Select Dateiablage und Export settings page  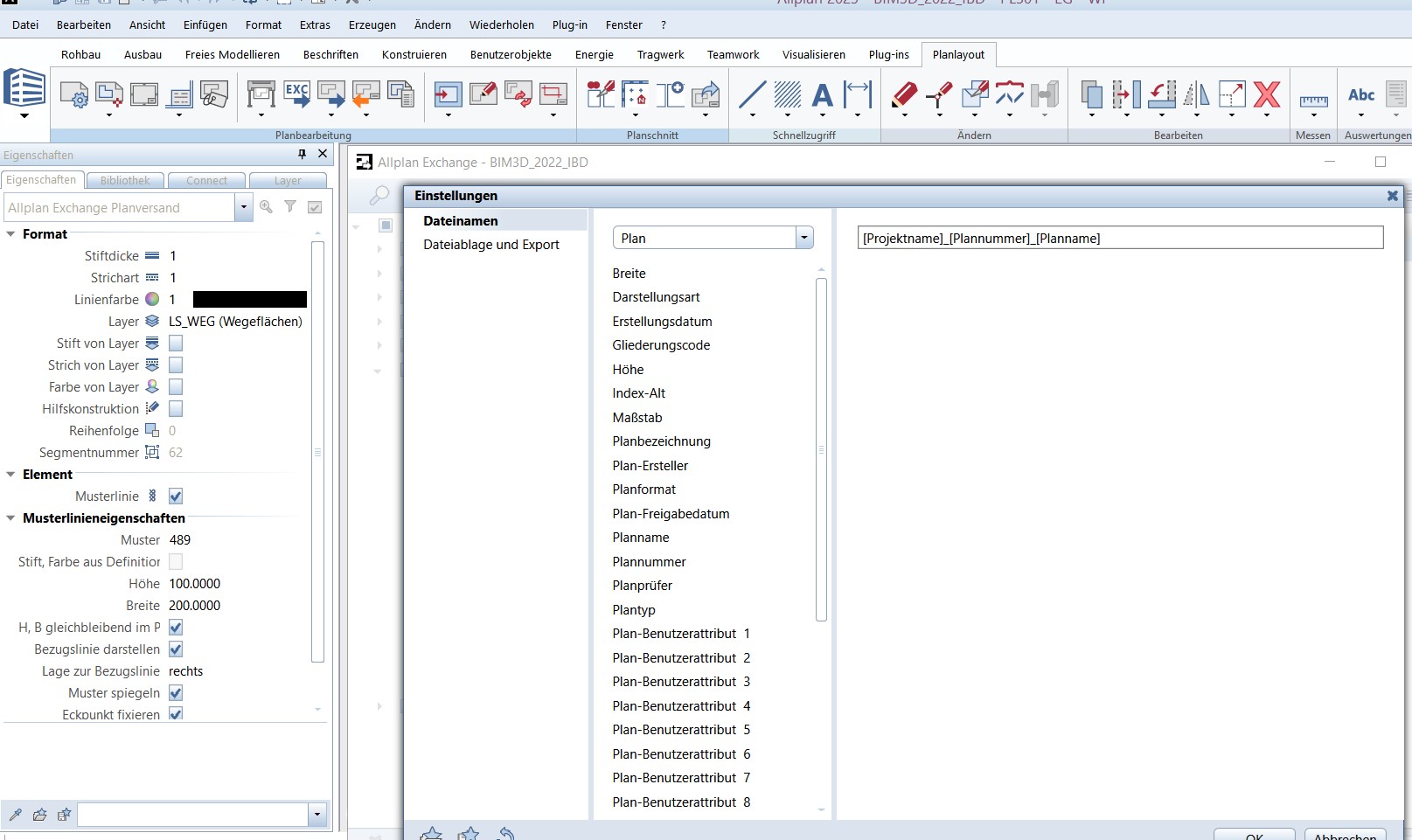(x=491, y=245)
